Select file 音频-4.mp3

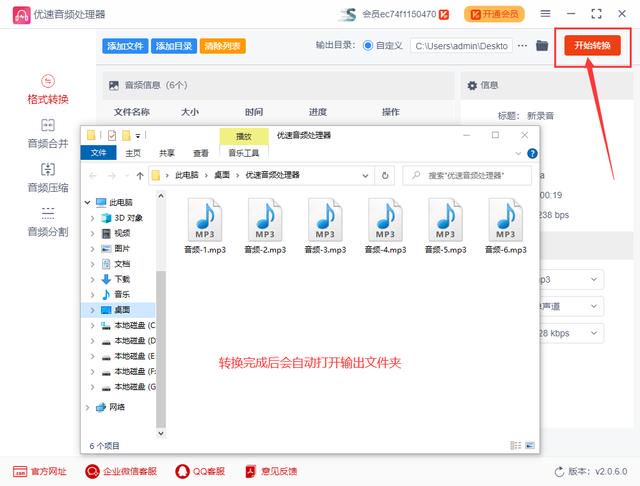coord(385,226)
